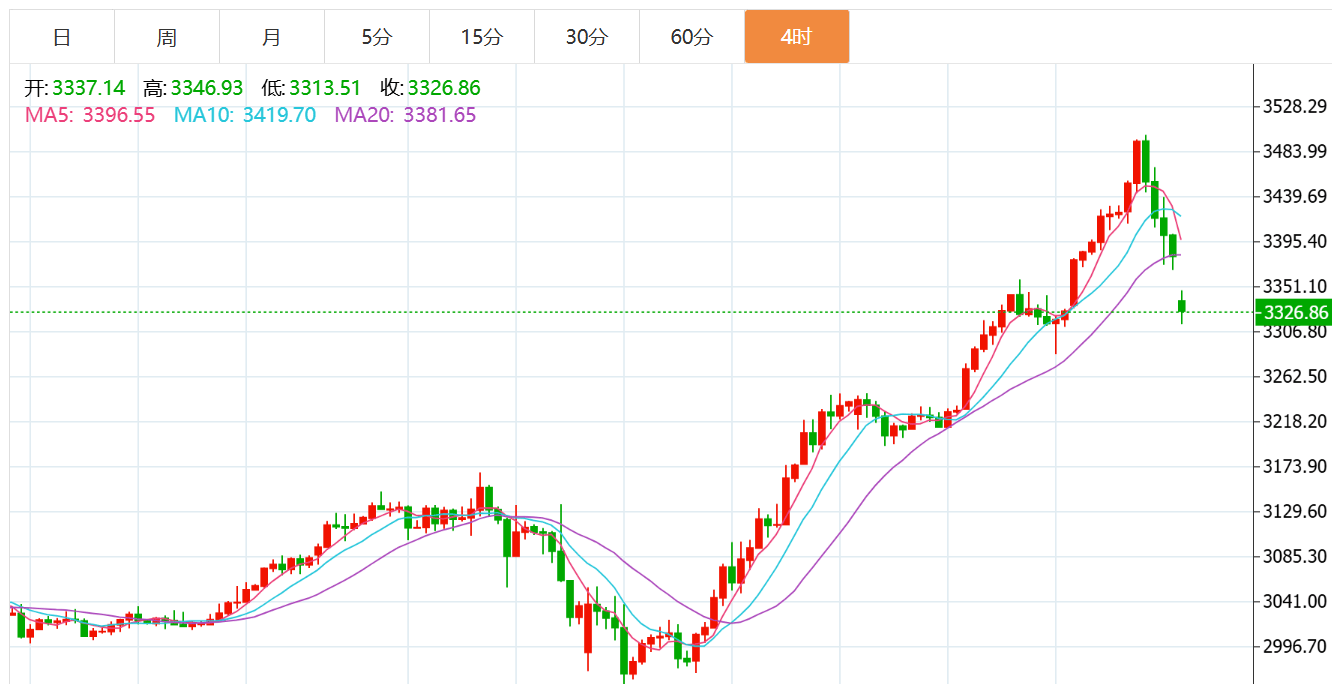Switch to the 30分 interval tab
This screenshot has width=1332, height=684.
pyautogui.click(x=587, y=37)
